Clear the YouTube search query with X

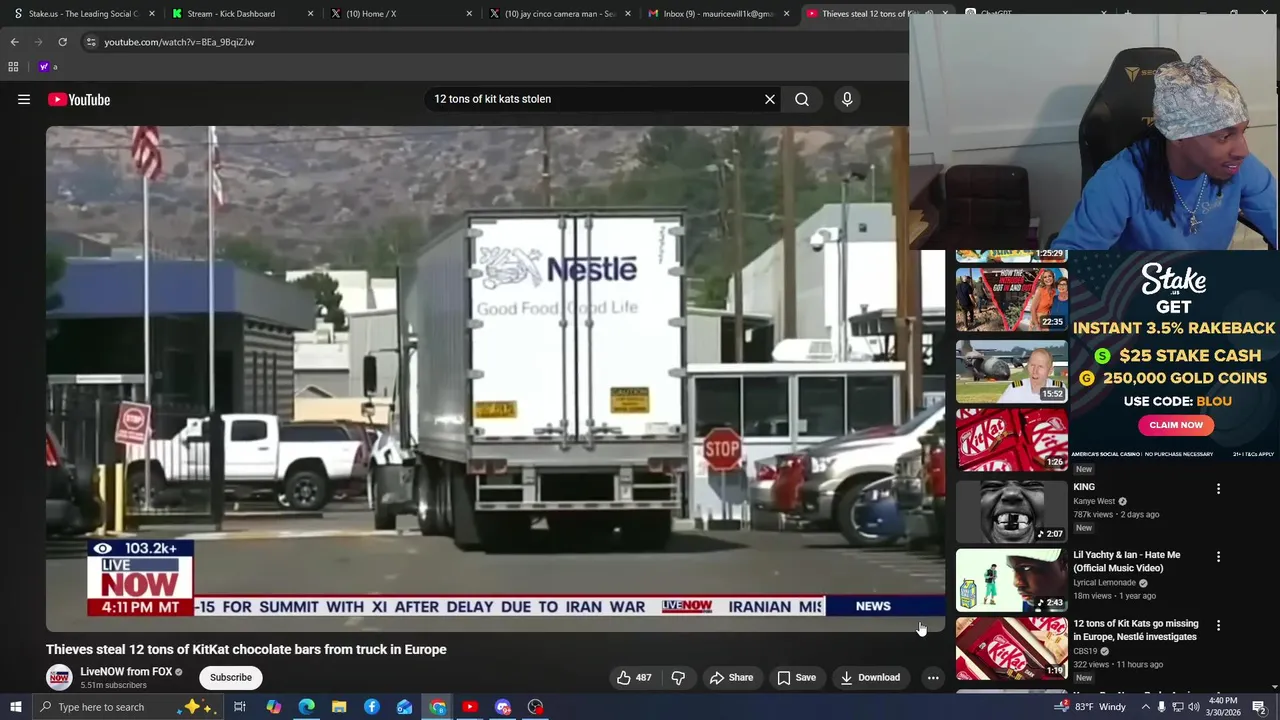click(x=770, y=99)
